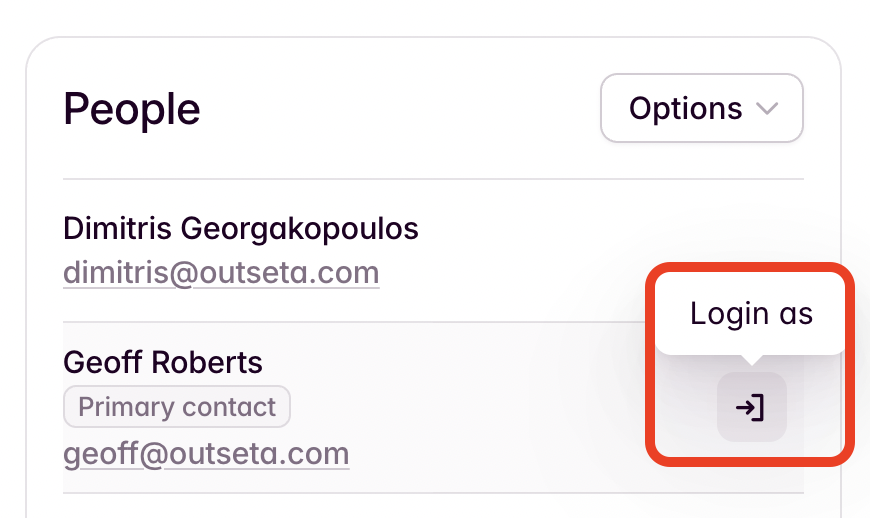The width and height of the screenshot is (870, 518).
Task: Click the Login as icon for Geoff Roberts
Action: tap(751, 407)
